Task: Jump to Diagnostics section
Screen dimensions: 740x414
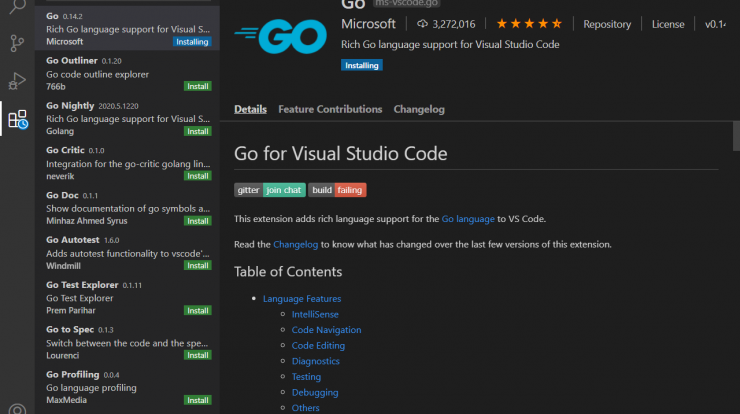Action: click(315, 361)
